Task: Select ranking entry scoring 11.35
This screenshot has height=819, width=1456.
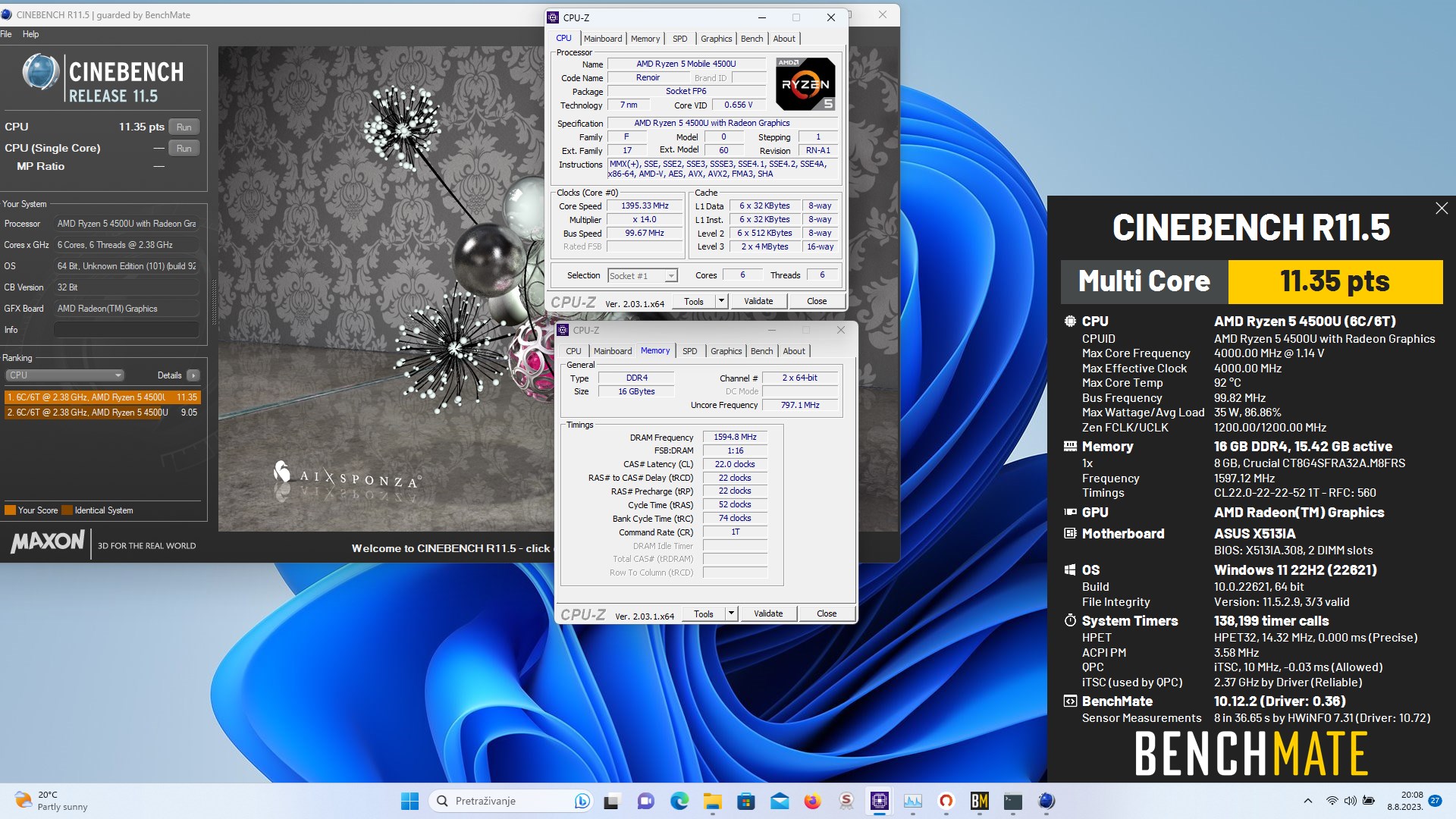Action: tap(102, 397)
